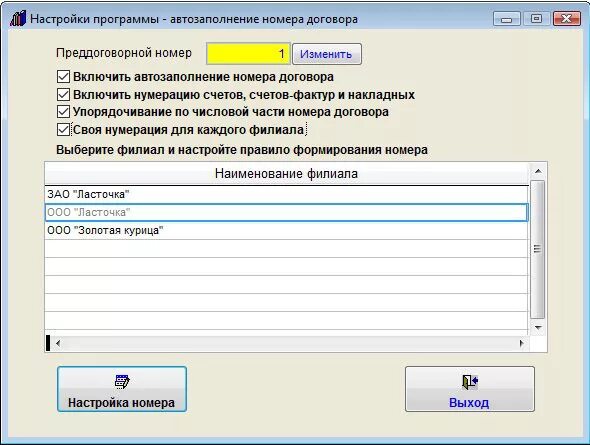This screenshot has height=445, width=590.
Task: Click the Изменить button
Action: (327, 54)
